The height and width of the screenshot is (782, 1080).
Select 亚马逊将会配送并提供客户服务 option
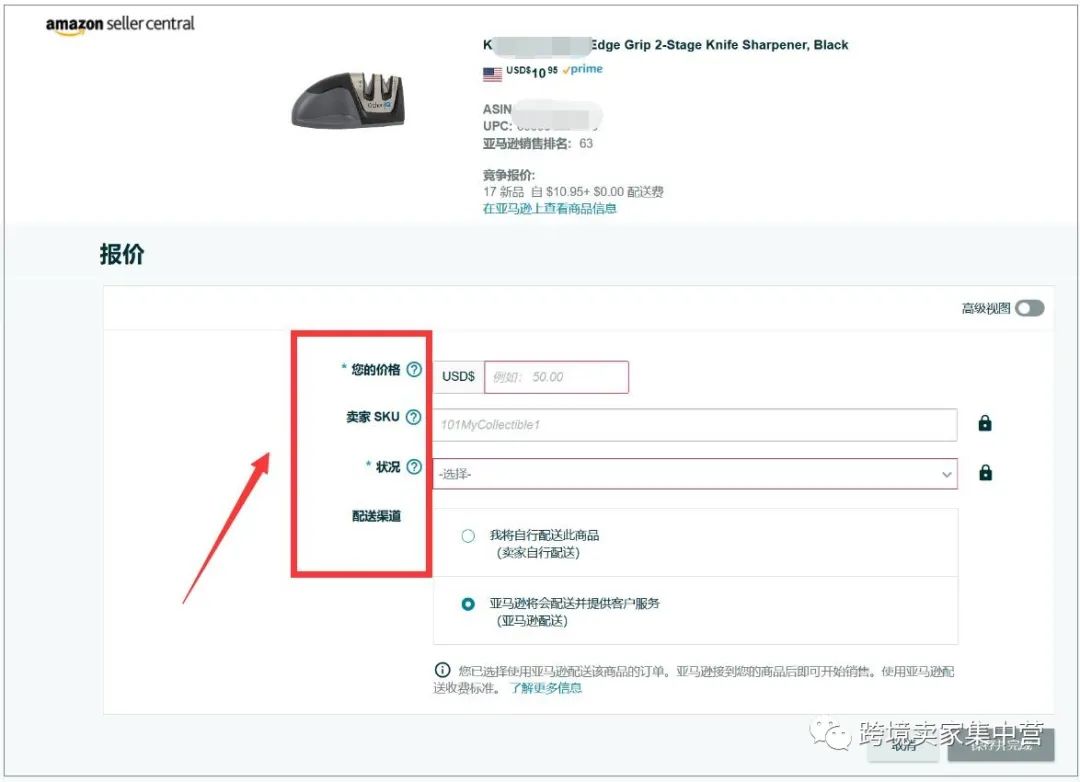point(467,603)
